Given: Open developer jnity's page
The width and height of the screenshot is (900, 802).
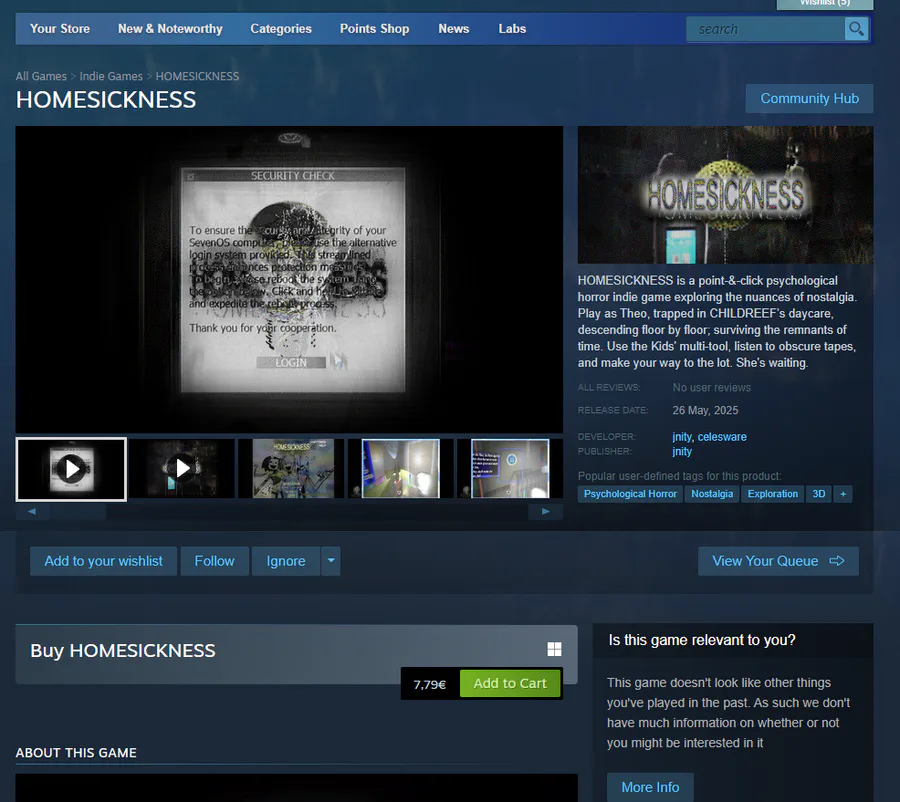Looking at the screenshot, I should click(682, 437).
